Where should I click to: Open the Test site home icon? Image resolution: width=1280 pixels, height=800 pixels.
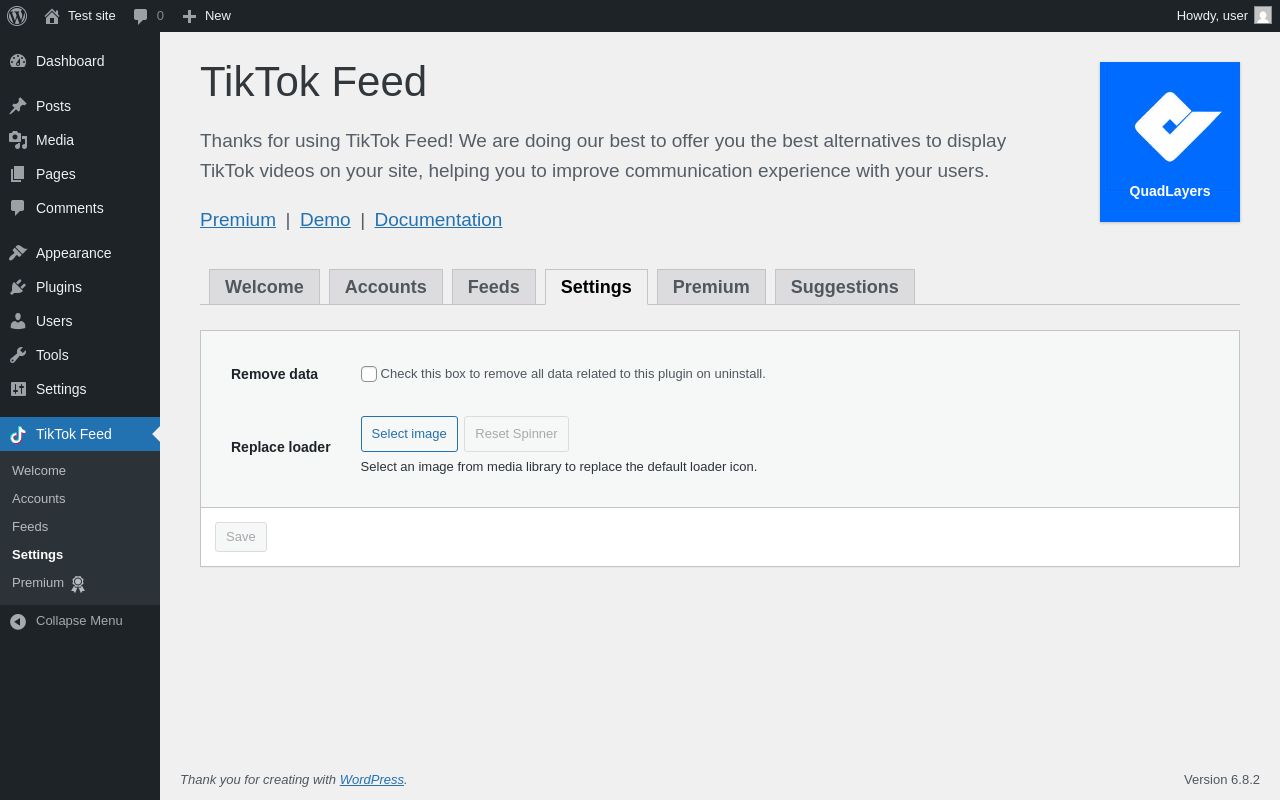point(52,16)
